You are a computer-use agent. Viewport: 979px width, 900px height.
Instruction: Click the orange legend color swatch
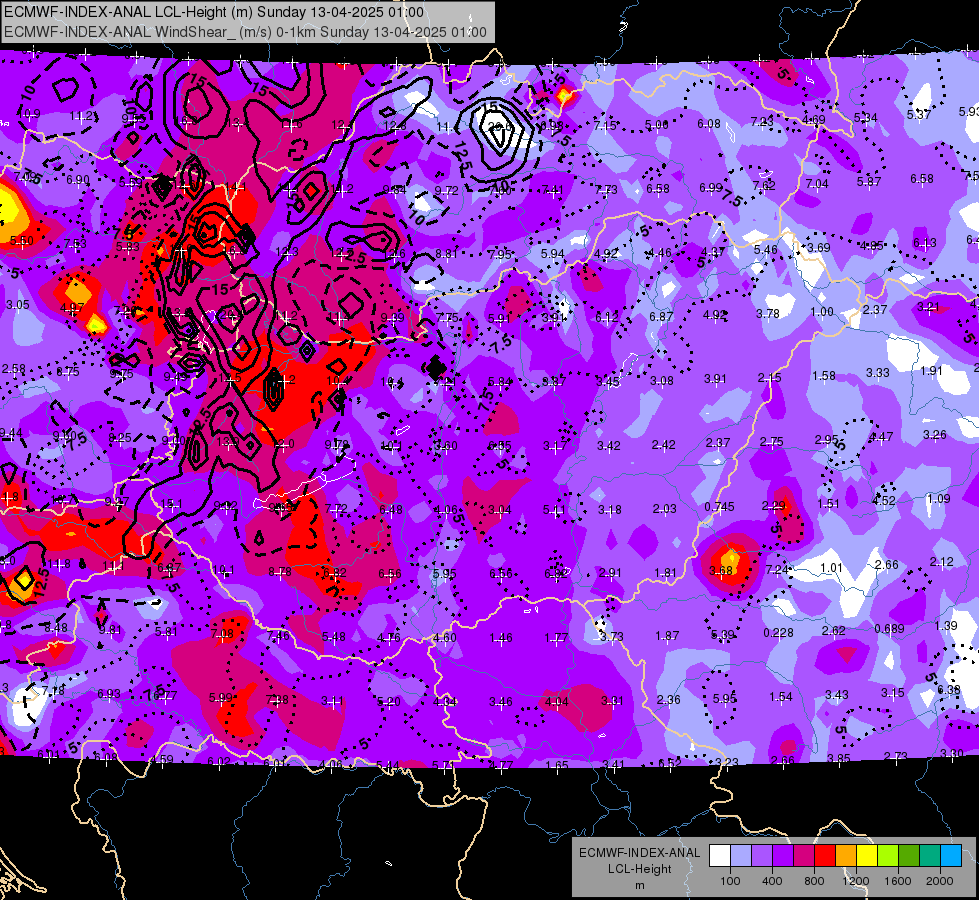[846, 856]
